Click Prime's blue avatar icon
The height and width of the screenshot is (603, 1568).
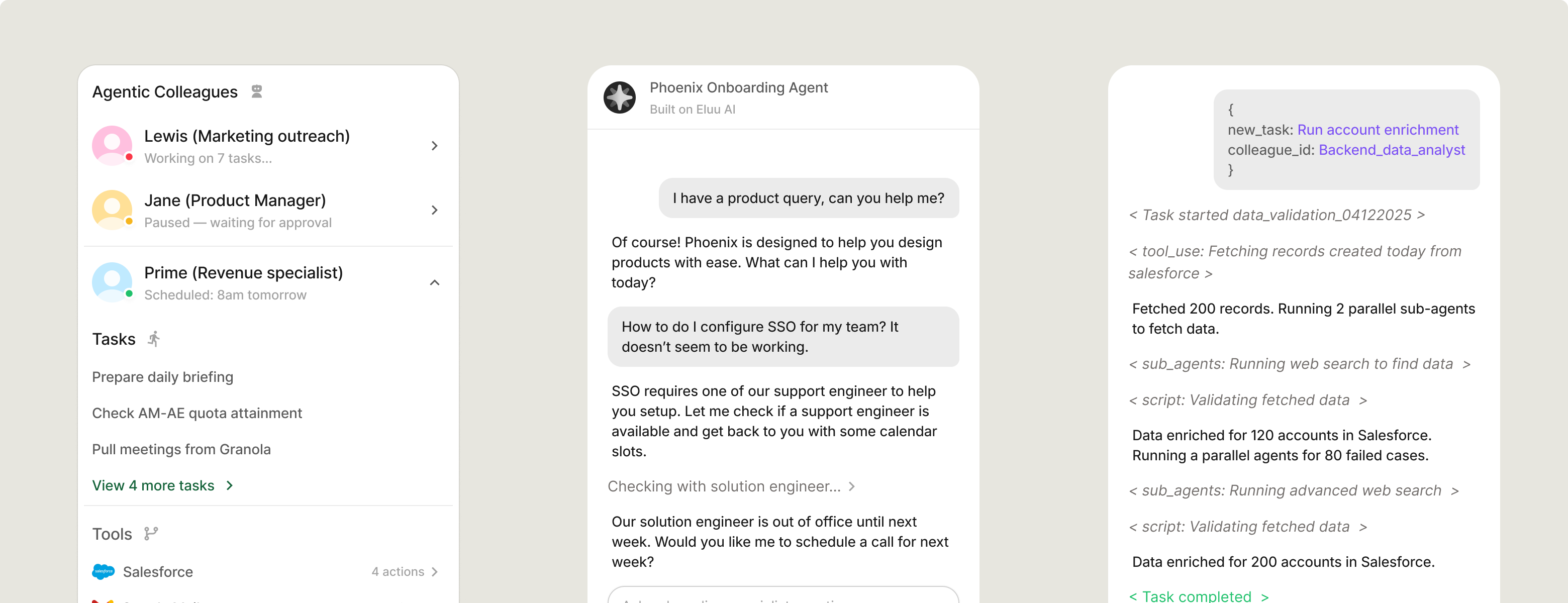coord(112,282)
